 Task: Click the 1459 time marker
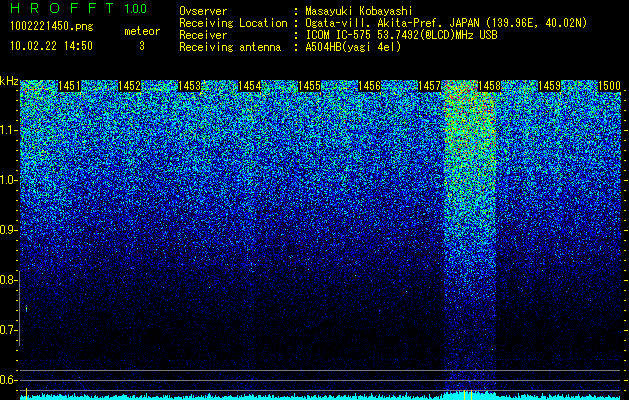click(549, 86)
